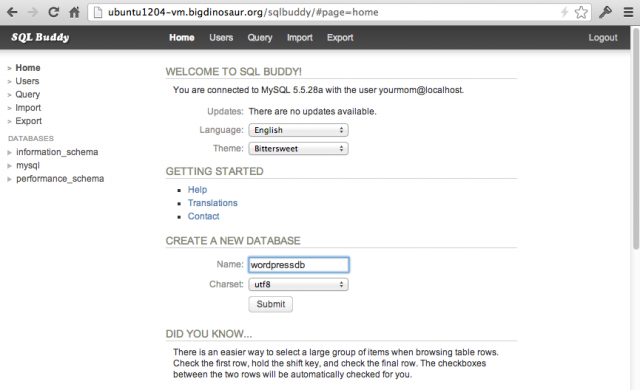Click the lightning bolt icon in address bar
The width and height of the screenshot is (640, 390).
pyautogui.click(x=564, y=12)
